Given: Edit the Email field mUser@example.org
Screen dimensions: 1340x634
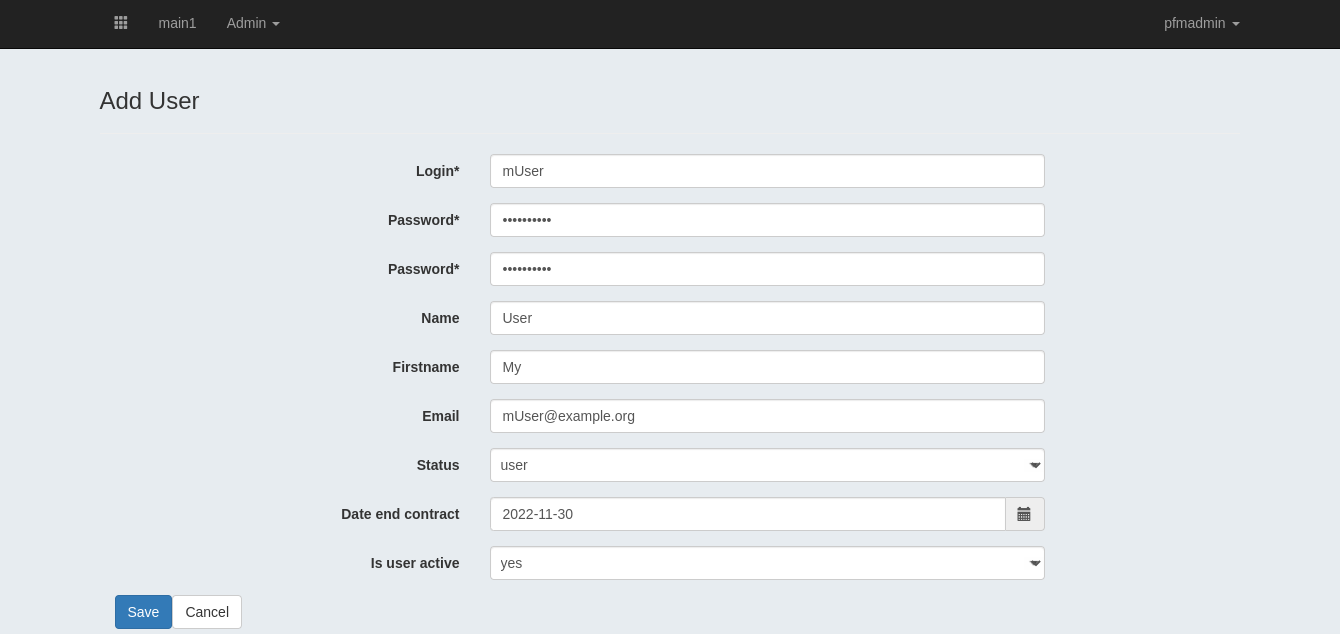Looking at the screenshot, I should click(767, 416).
